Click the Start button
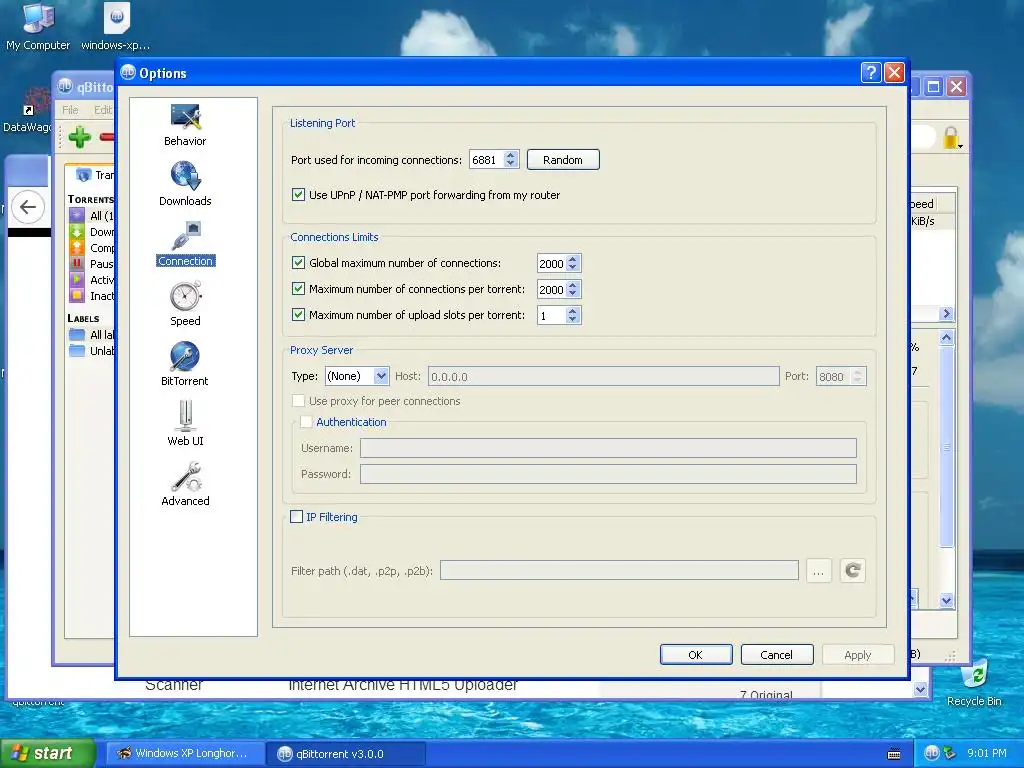Screen dimensions: 1024x768 (x=47, y=754)
